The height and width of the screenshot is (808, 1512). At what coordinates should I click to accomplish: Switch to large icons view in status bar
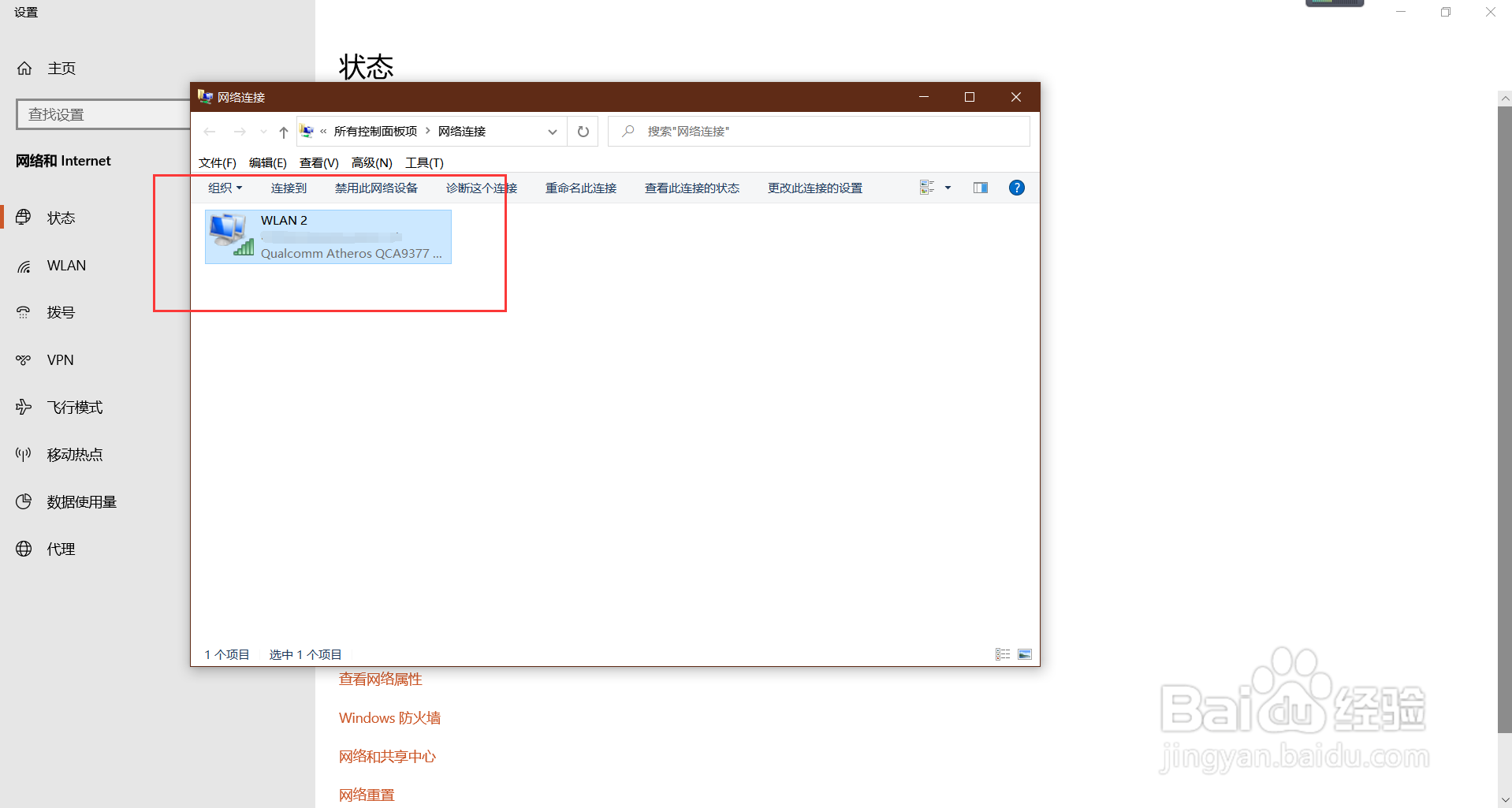(x=1025, y=654)
